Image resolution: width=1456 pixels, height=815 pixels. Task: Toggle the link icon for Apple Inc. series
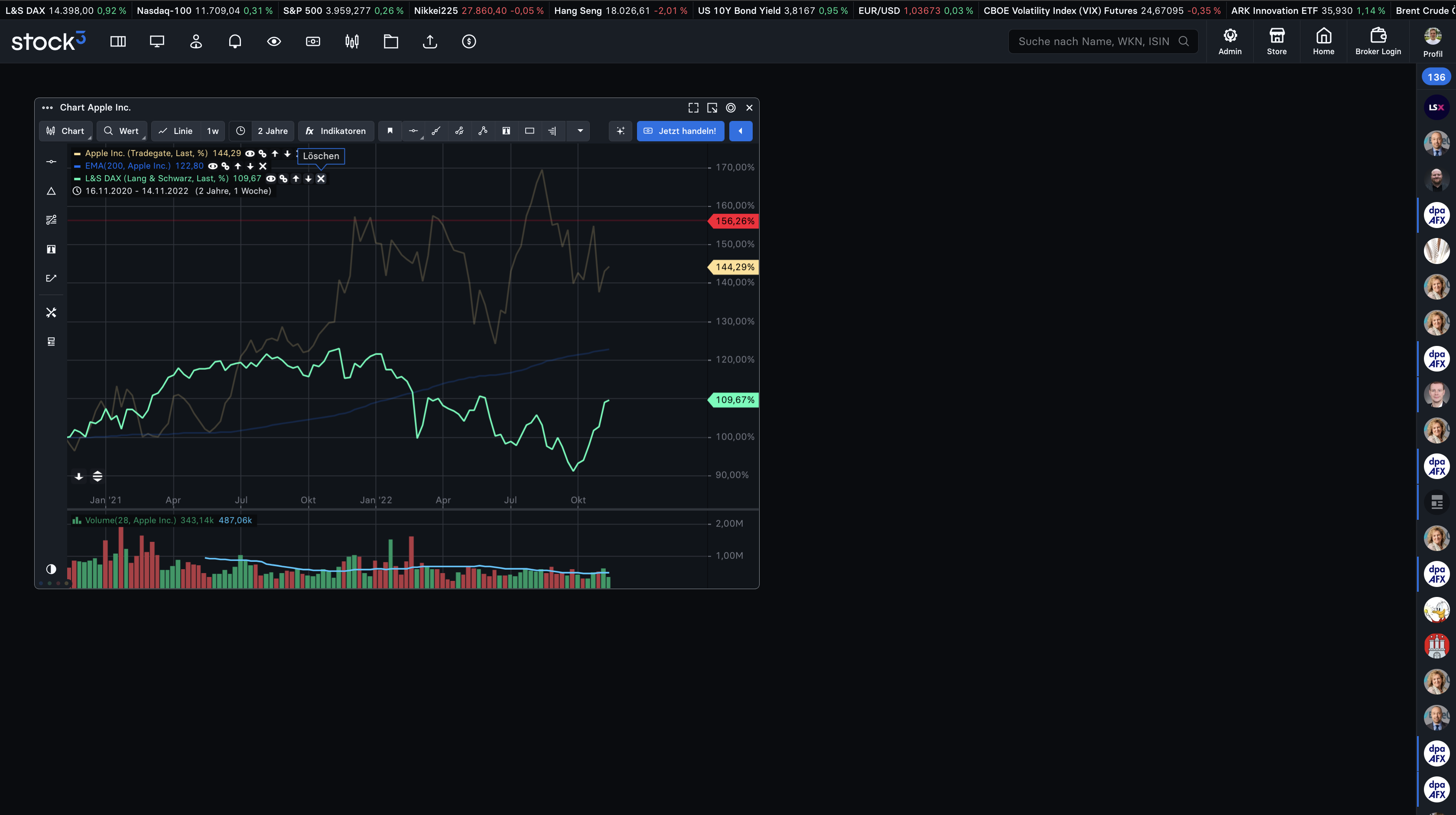point(262,153)
